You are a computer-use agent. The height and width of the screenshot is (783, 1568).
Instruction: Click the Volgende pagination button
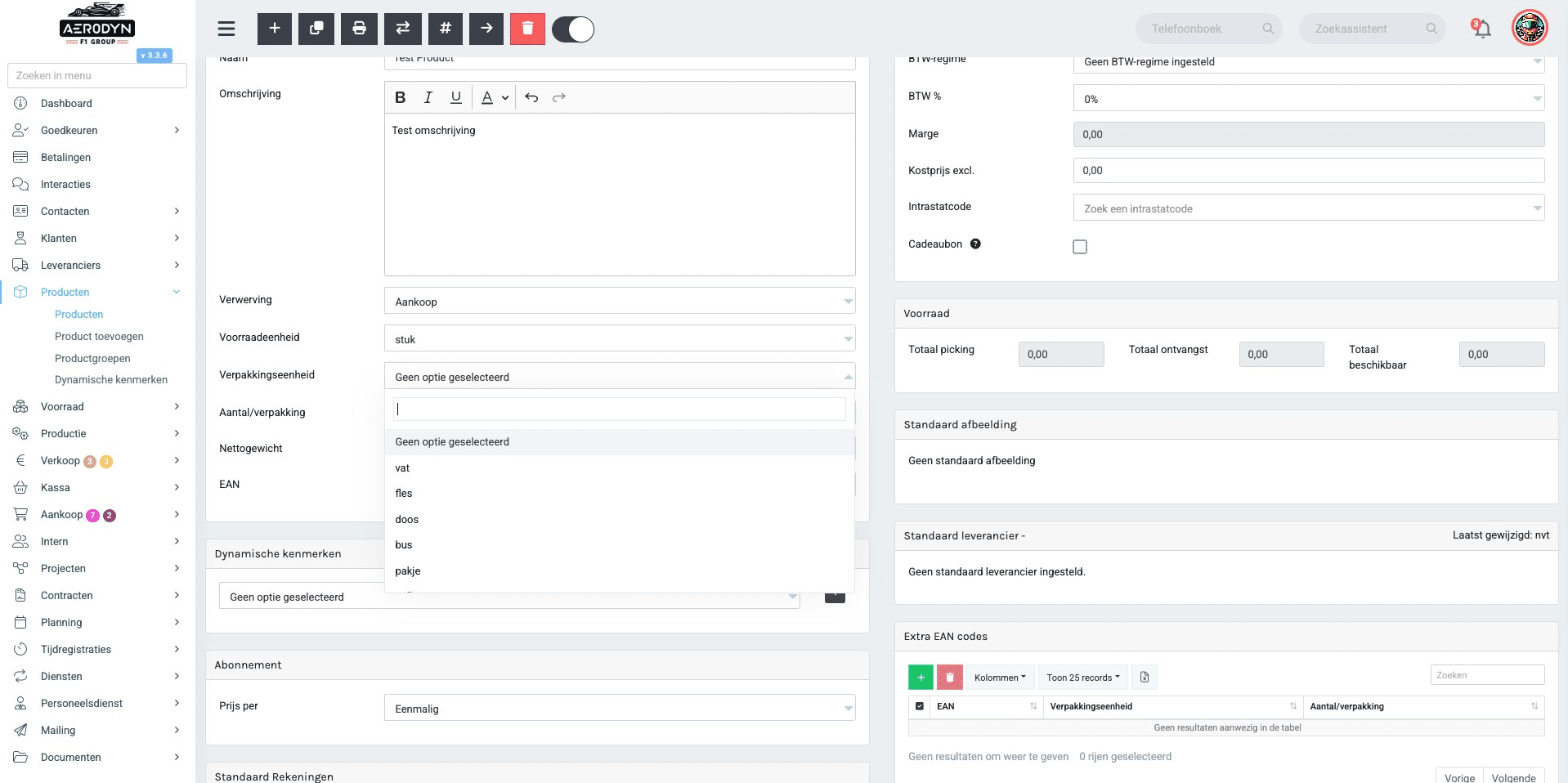click(x=1513, y=777)
